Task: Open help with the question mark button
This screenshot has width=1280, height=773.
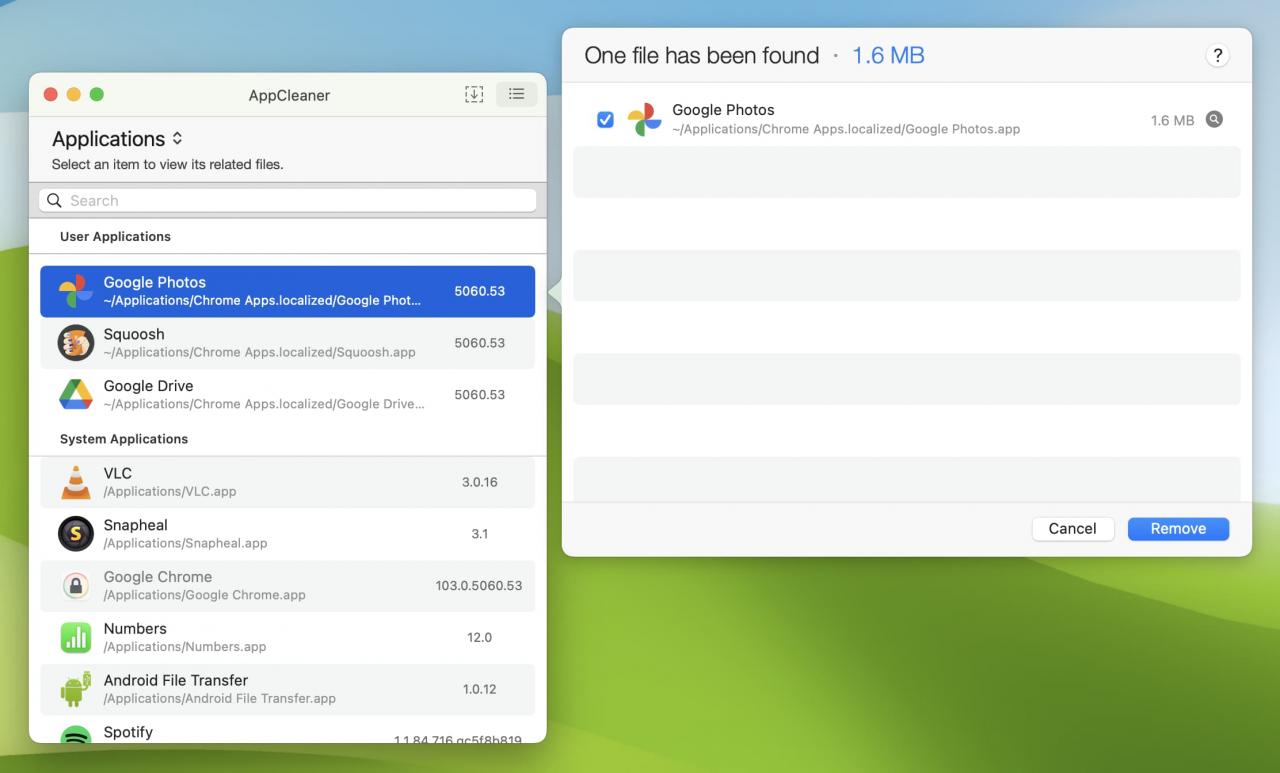Action: tap(1217, 56)
